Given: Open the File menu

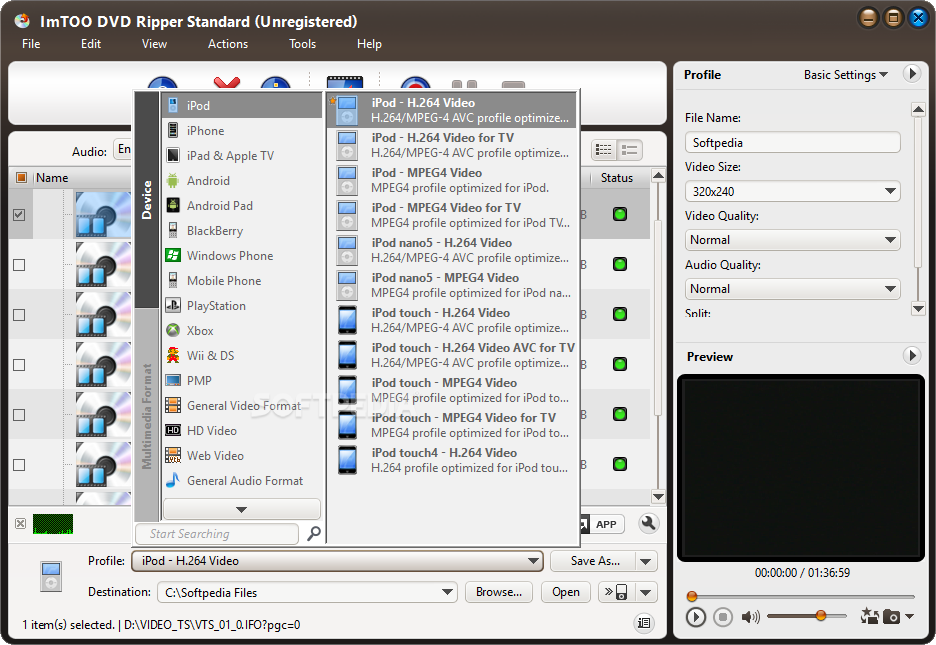Looking at the screenshot, I should [31, 44].
